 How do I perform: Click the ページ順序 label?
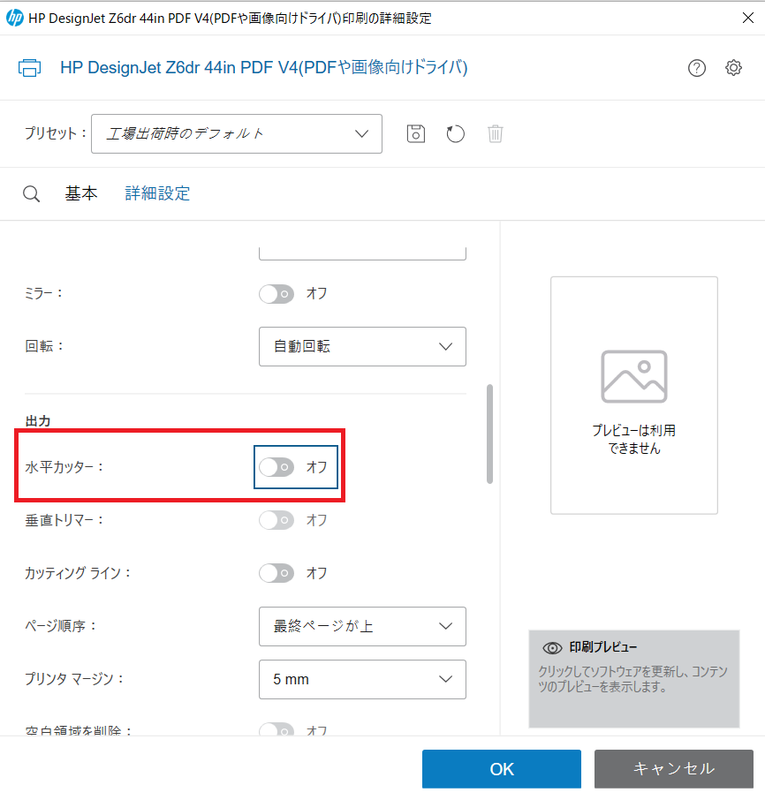point(61,626)
